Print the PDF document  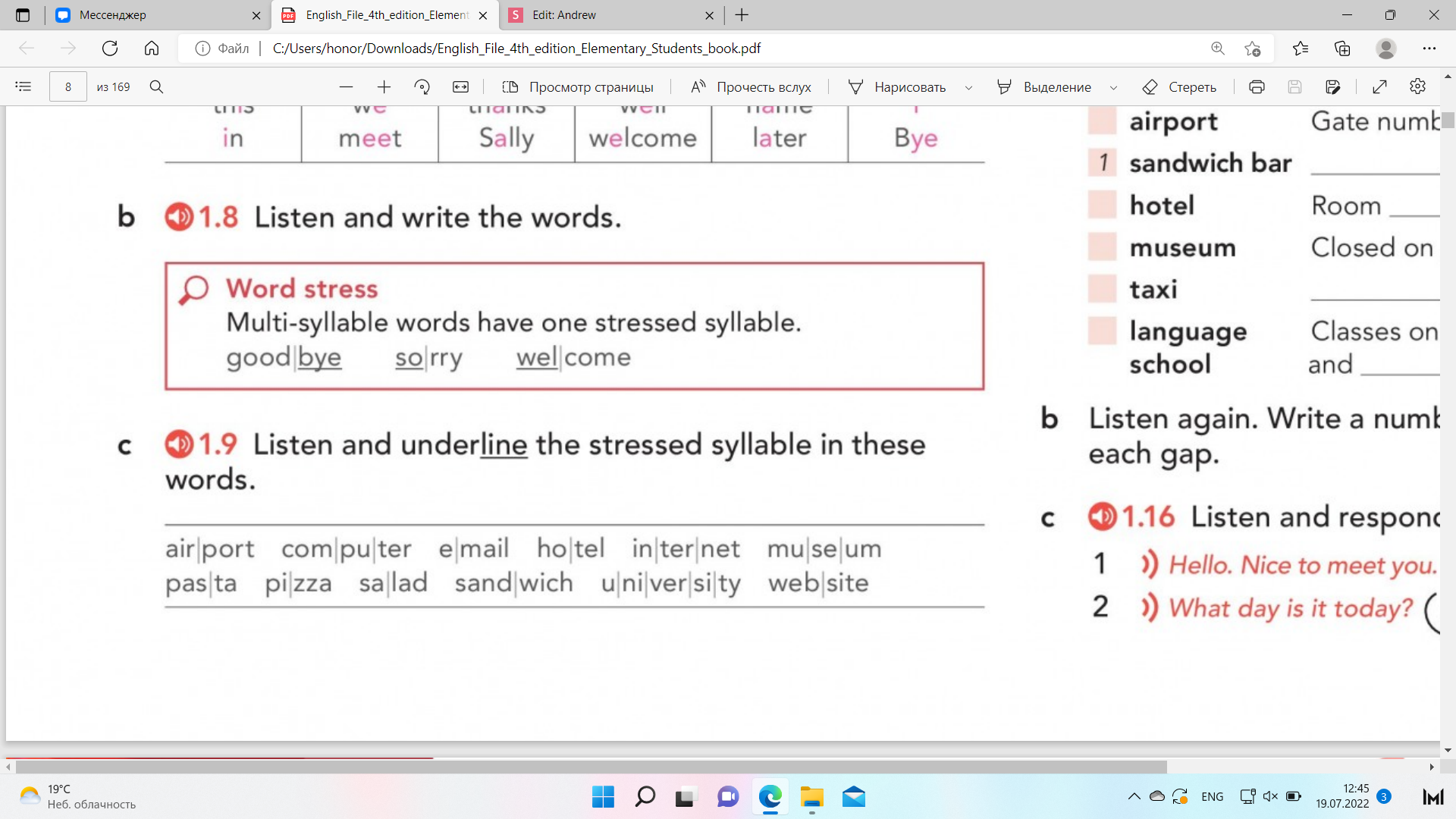[x=1257, y=86]
